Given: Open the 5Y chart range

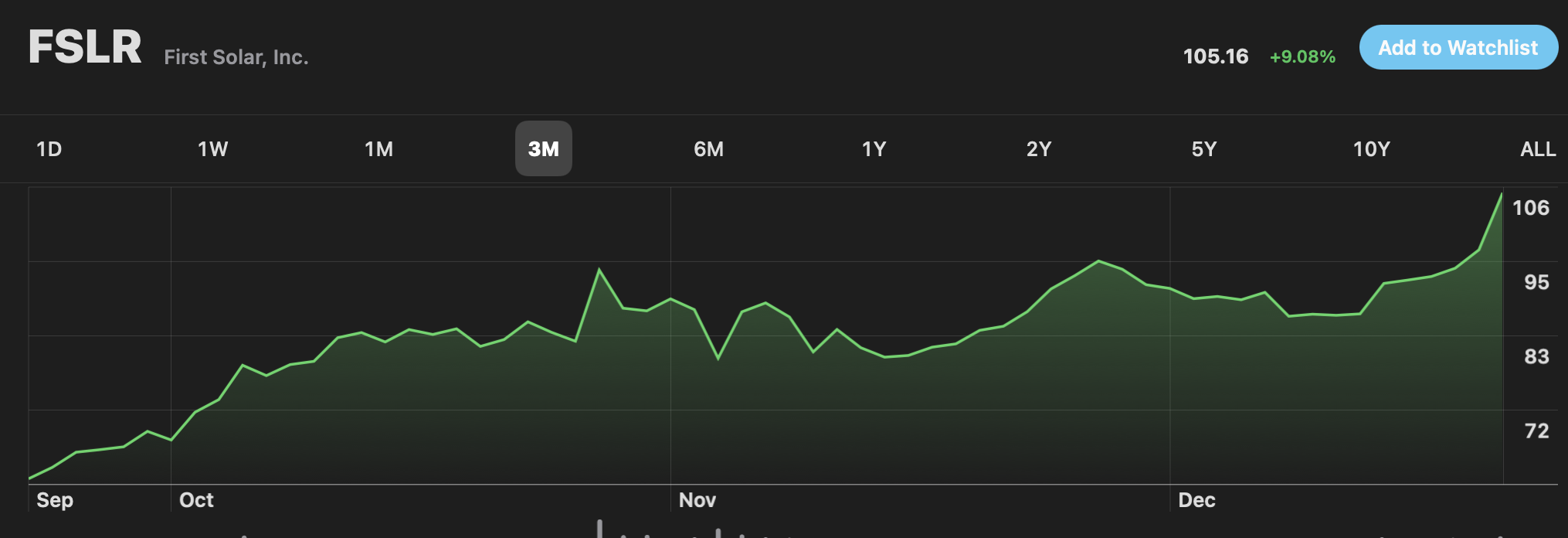Looking at the screenshot, I should click(x=1204, y=149).
